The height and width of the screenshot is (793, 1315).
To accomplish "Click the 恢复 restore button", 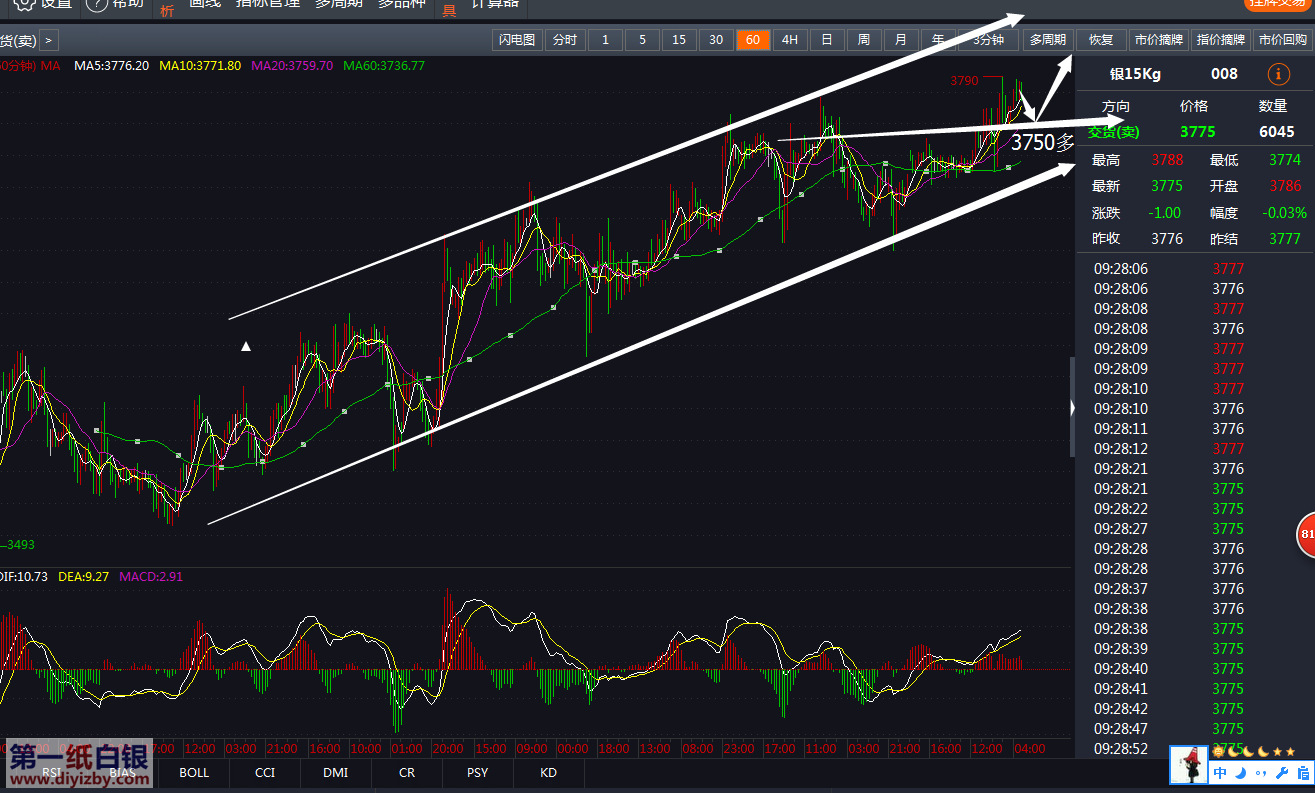I will tap(1100, 40).
